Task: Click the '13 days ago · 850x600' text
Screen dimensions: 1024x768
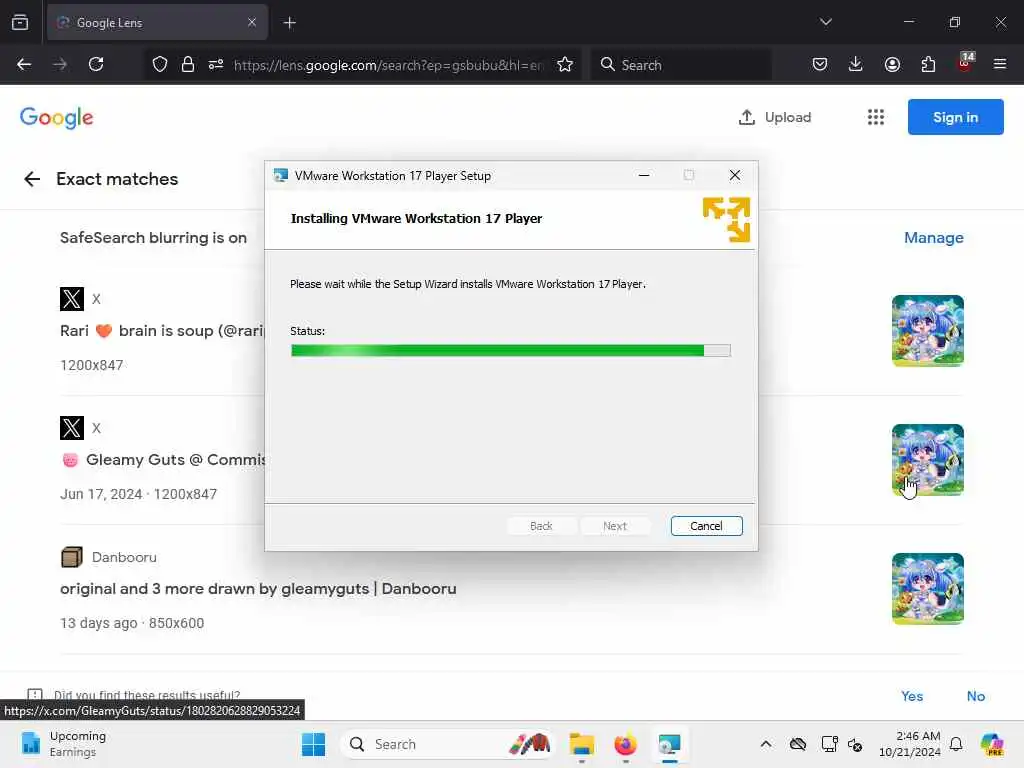Action: (132, 623)
